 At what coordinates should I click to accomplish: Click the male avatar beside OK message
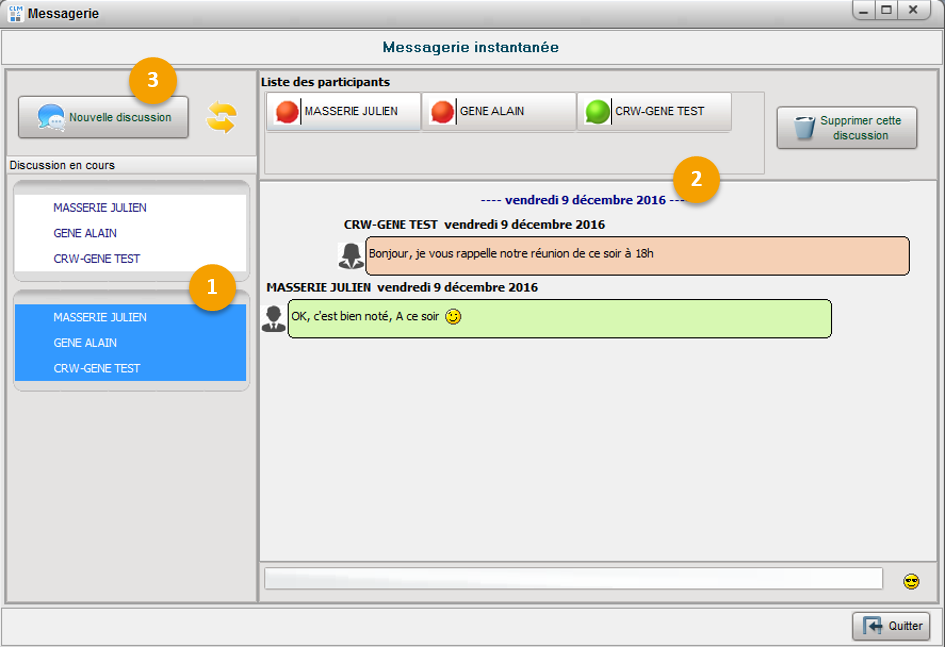(x=273, y=319)
